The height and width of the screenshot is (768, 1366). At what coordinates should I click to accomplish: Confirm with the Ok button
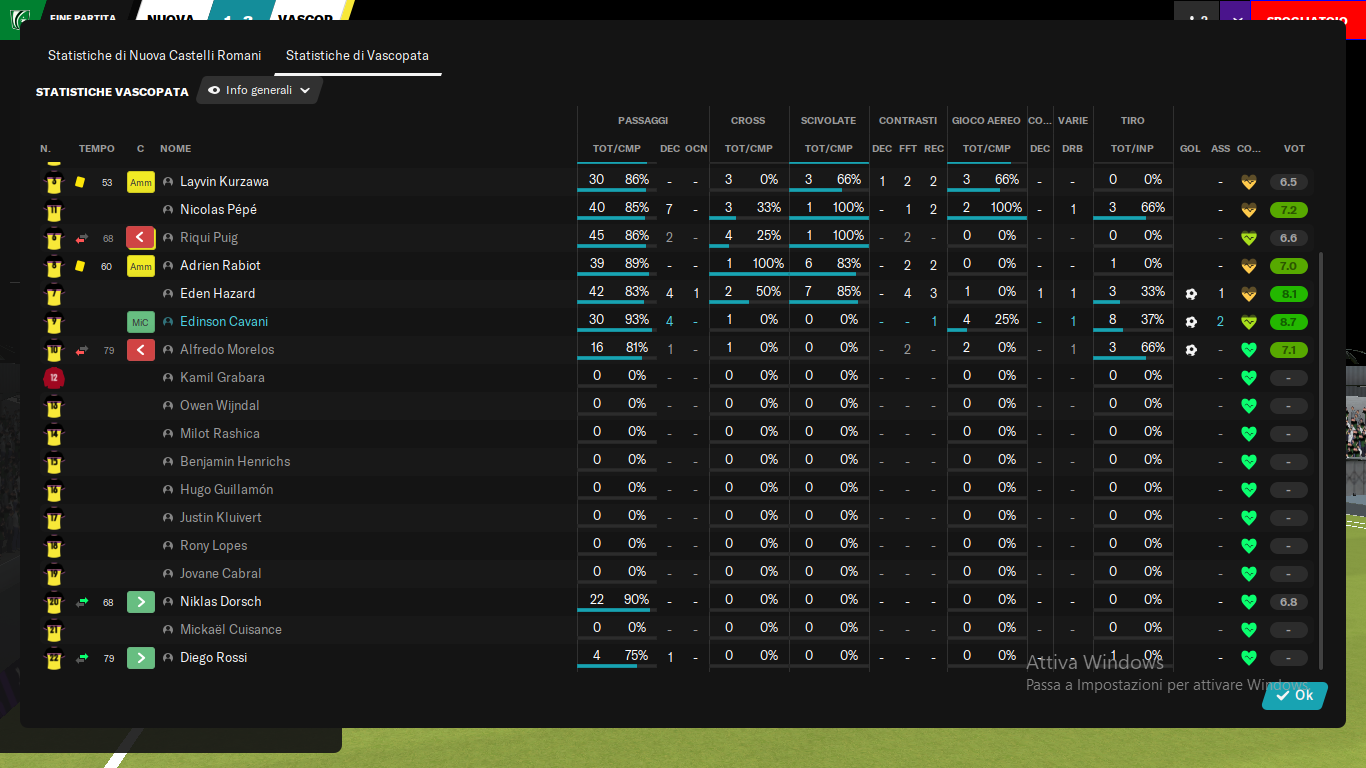[1295, 695]
